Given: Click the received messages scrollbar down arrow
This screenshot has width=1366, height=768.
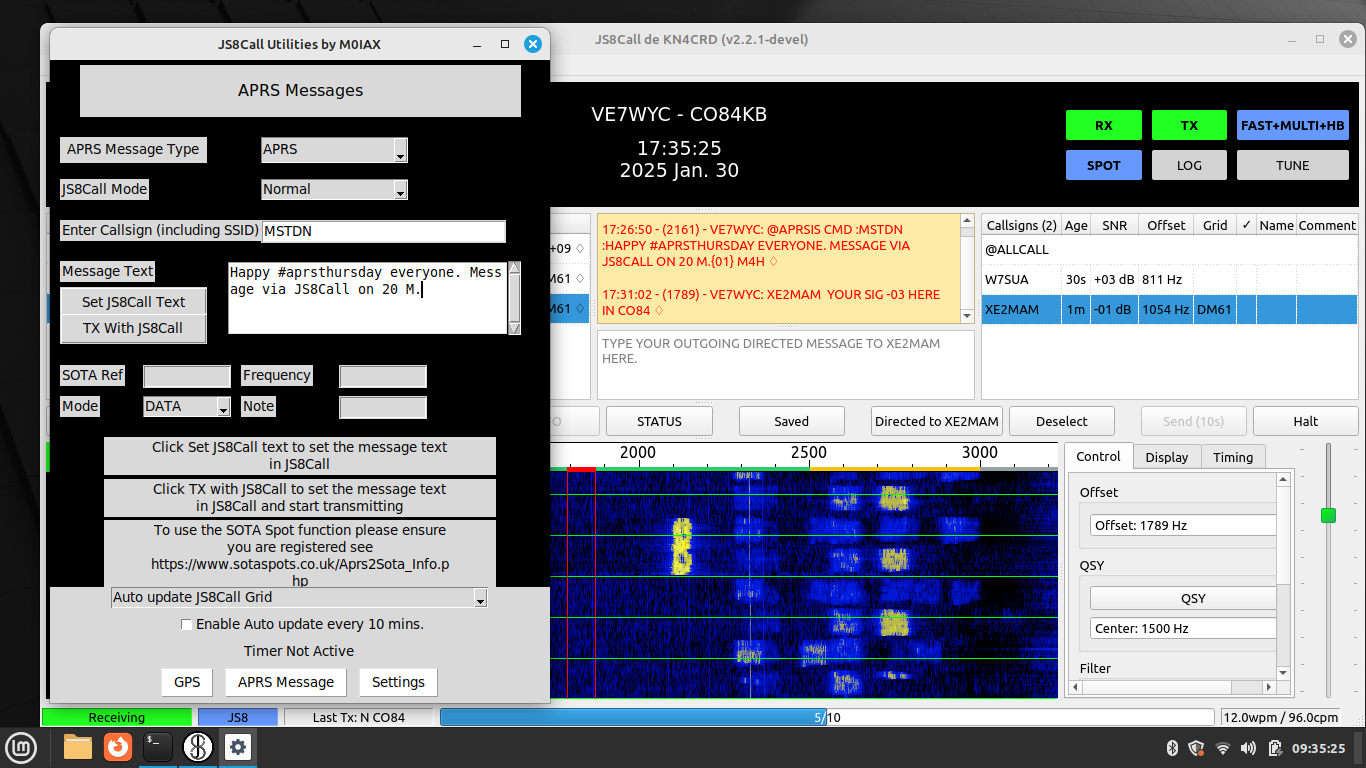Looking at the screenshot, I should (966, 316).
